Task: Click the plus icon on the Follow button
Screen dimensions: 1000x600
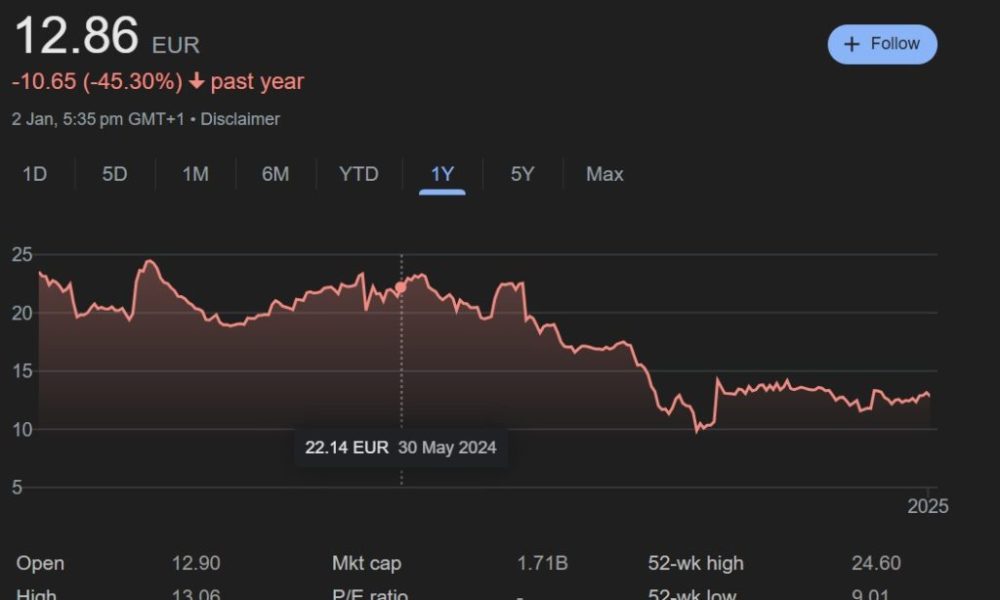Action: (x=851, y=44)
